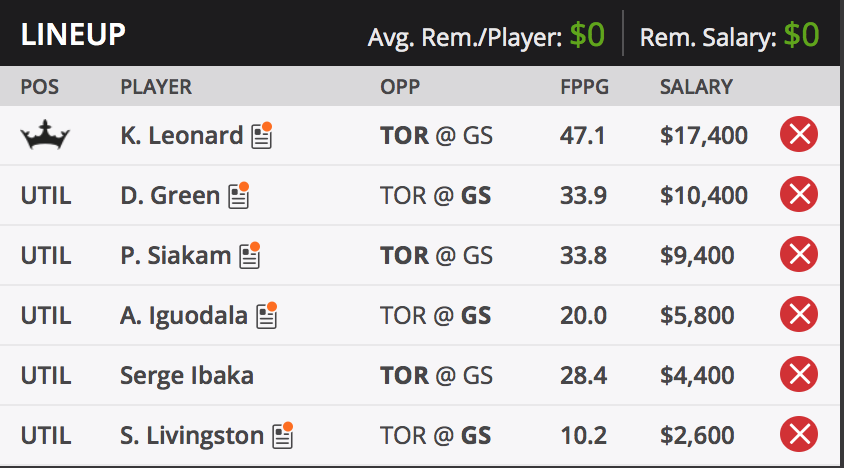Viewport: 844px width, 468px height.
Task: Remove Serge Ibaka from the lineup
Action: pos(799,375)
